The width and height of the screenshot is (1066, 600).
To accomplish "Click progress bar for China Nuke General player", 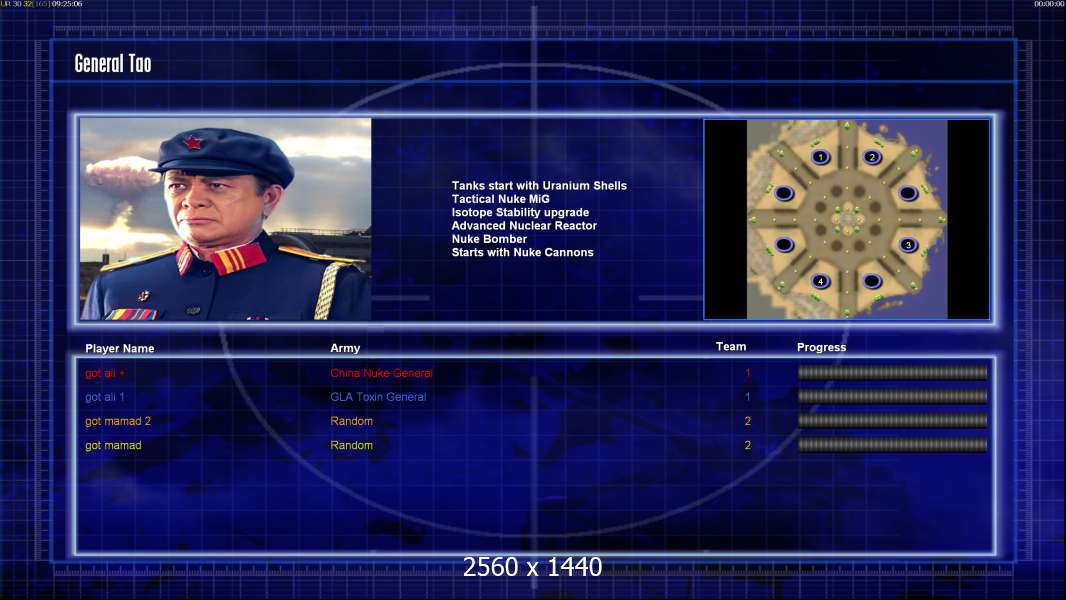I will tap(893, 372).
